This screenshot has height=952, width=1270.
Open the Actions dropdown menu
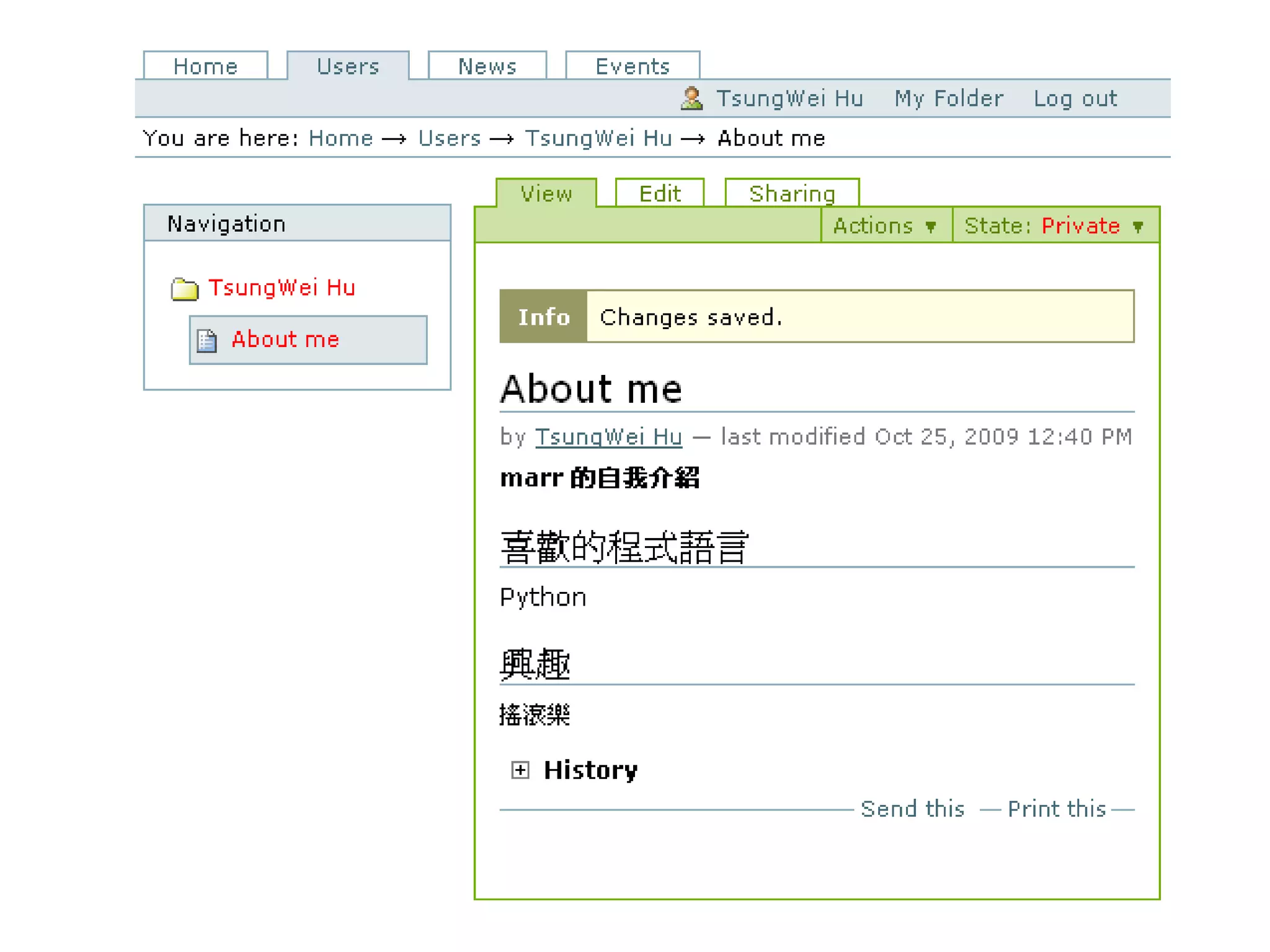(x=884, y=226)
